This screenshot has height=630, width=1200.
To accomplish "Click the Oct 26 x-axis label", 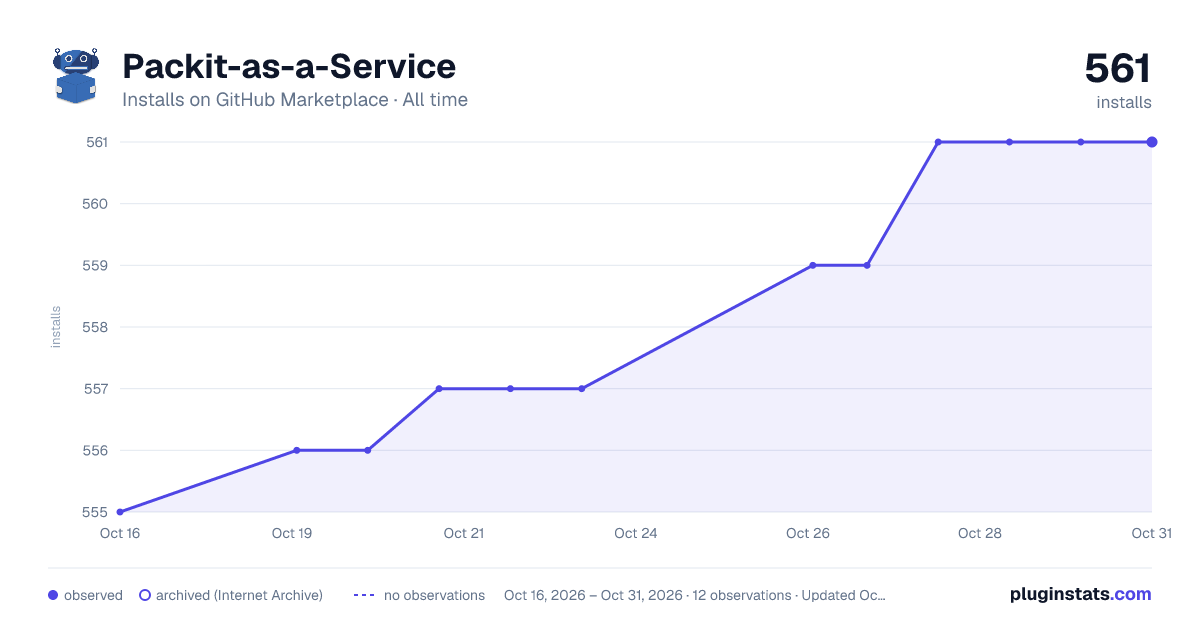I will (808, 533).
